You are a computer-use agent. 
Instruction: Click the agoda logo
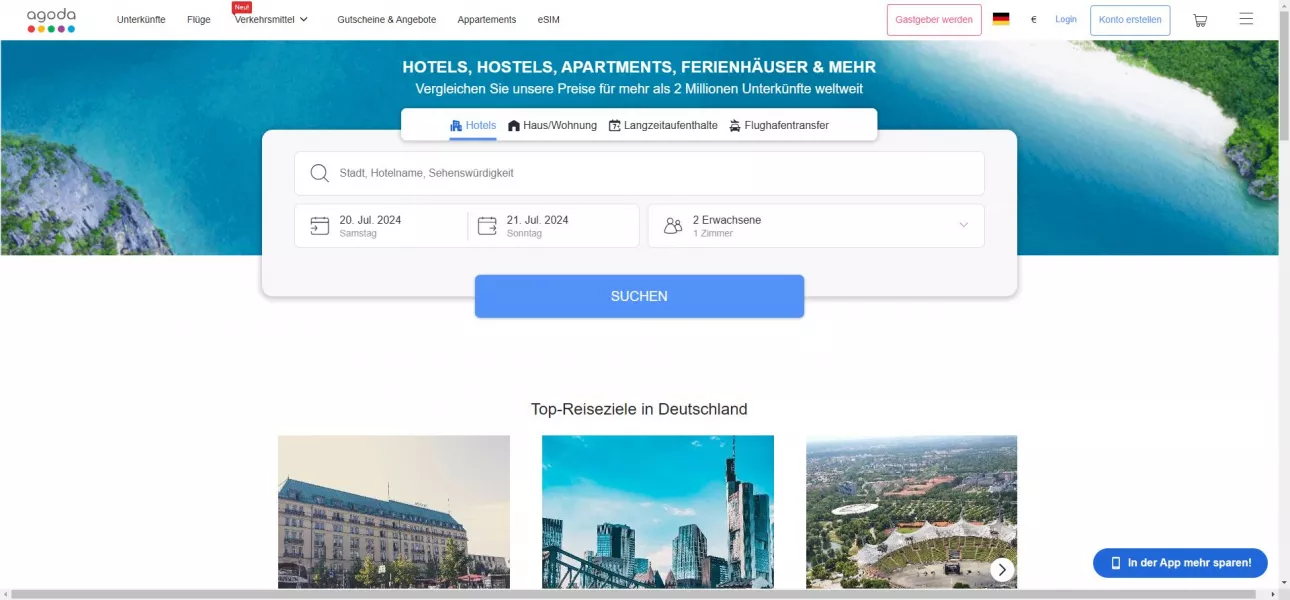pyautogui.click(x=51, y=20)
